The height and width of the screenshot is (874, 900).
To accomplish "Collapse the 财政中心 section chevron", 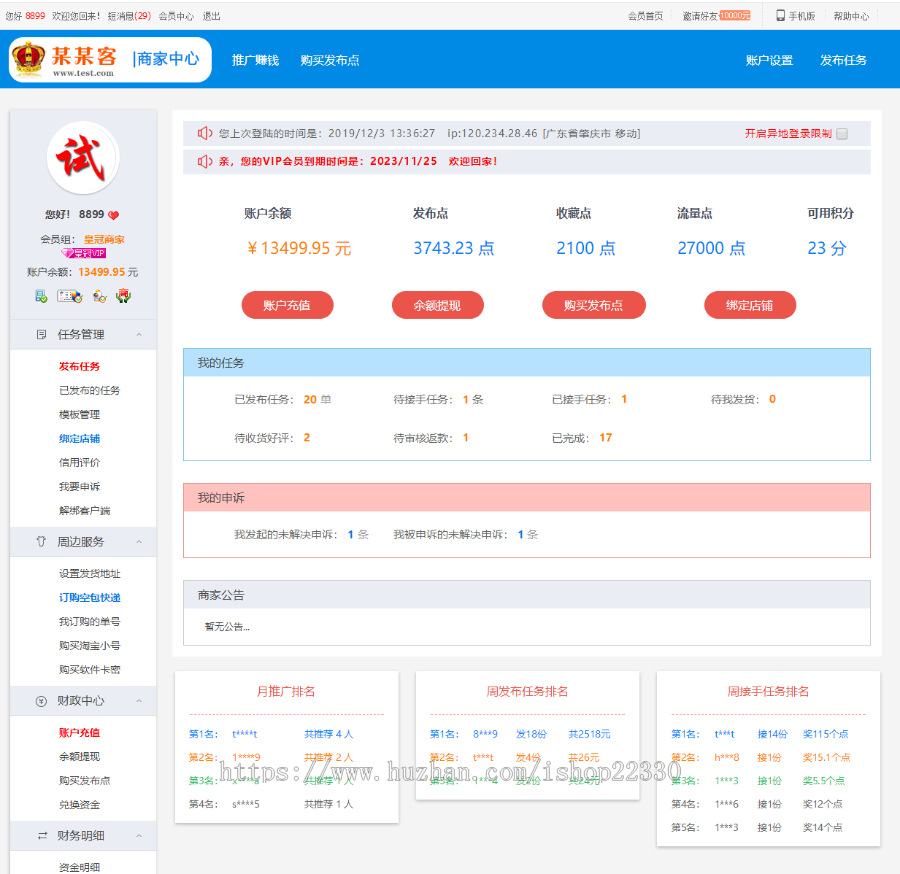I will click(139, 701).
